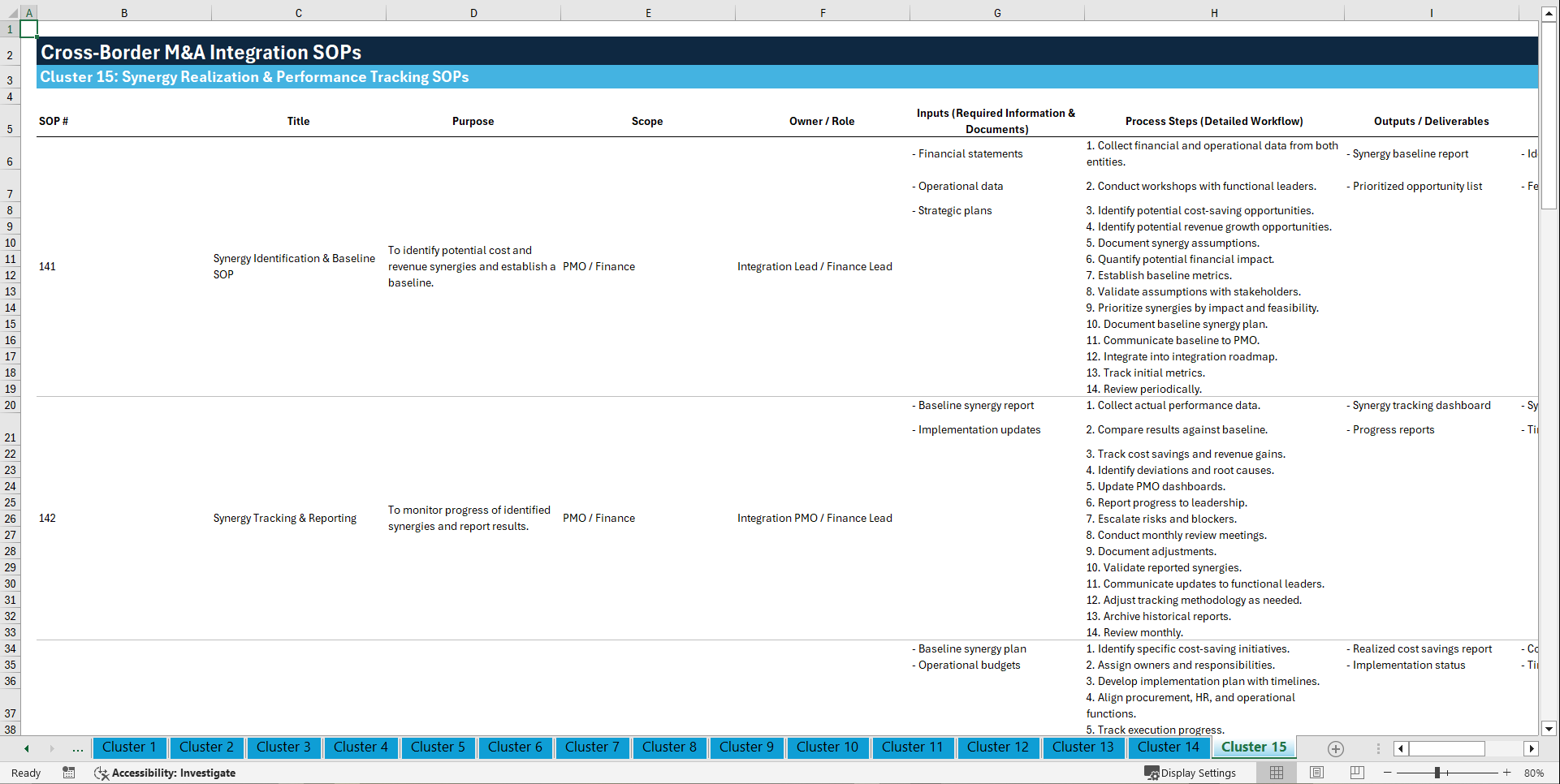Zoom out with the minus icon
The height and width of the screenshot is (784, 1560).
1387,773
